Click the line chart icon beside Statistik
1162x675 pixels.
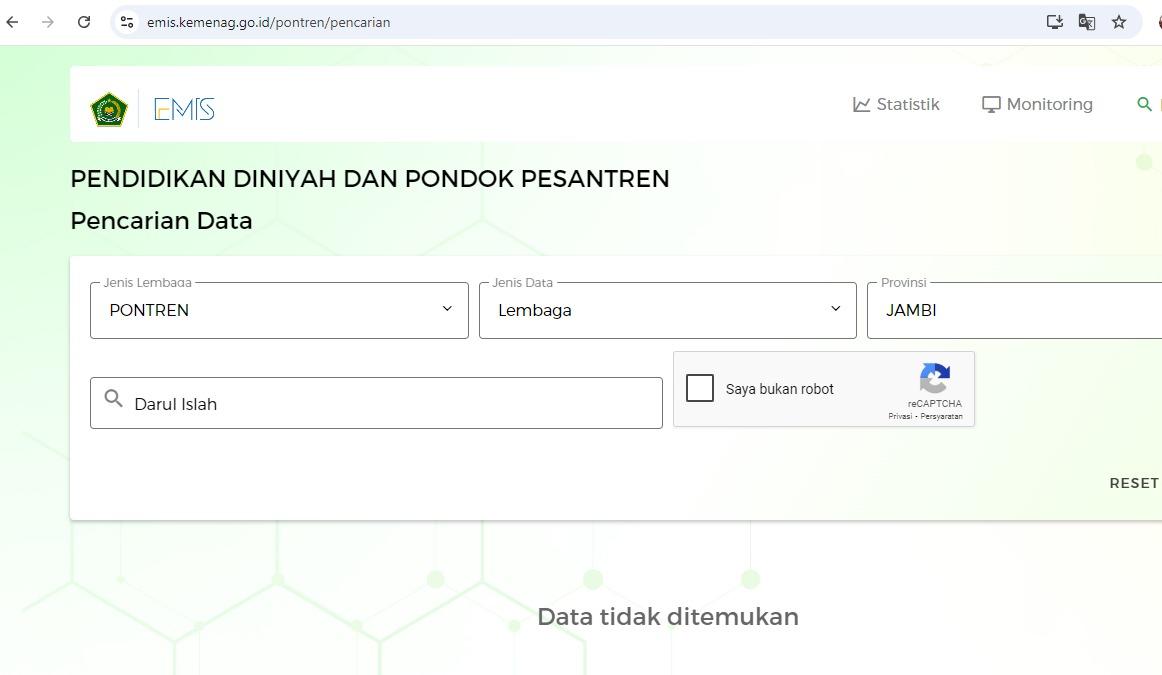861,103
